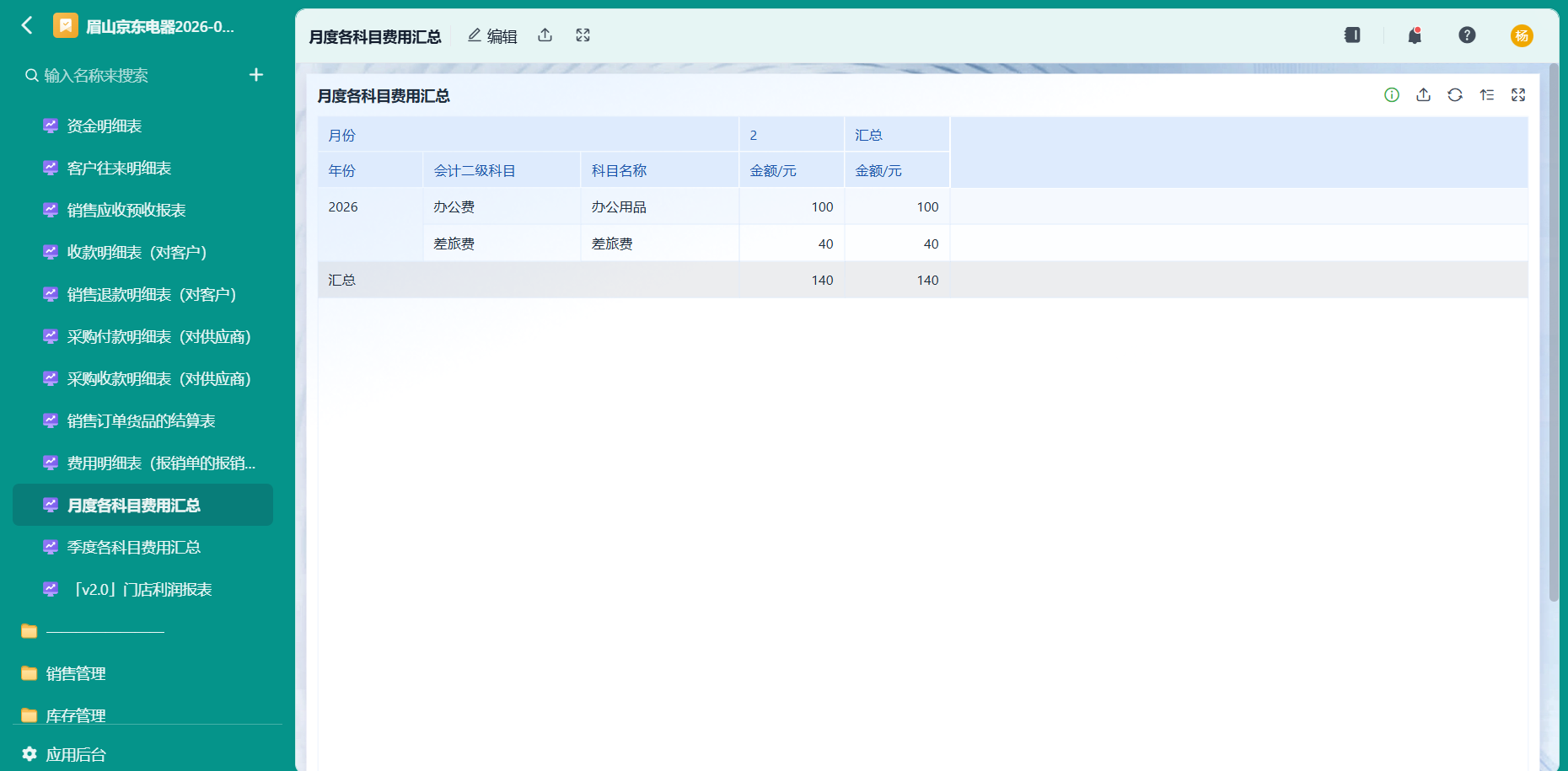Expand report card to fullscreen
The image size is (1568, 771).
click(1518, 95)
